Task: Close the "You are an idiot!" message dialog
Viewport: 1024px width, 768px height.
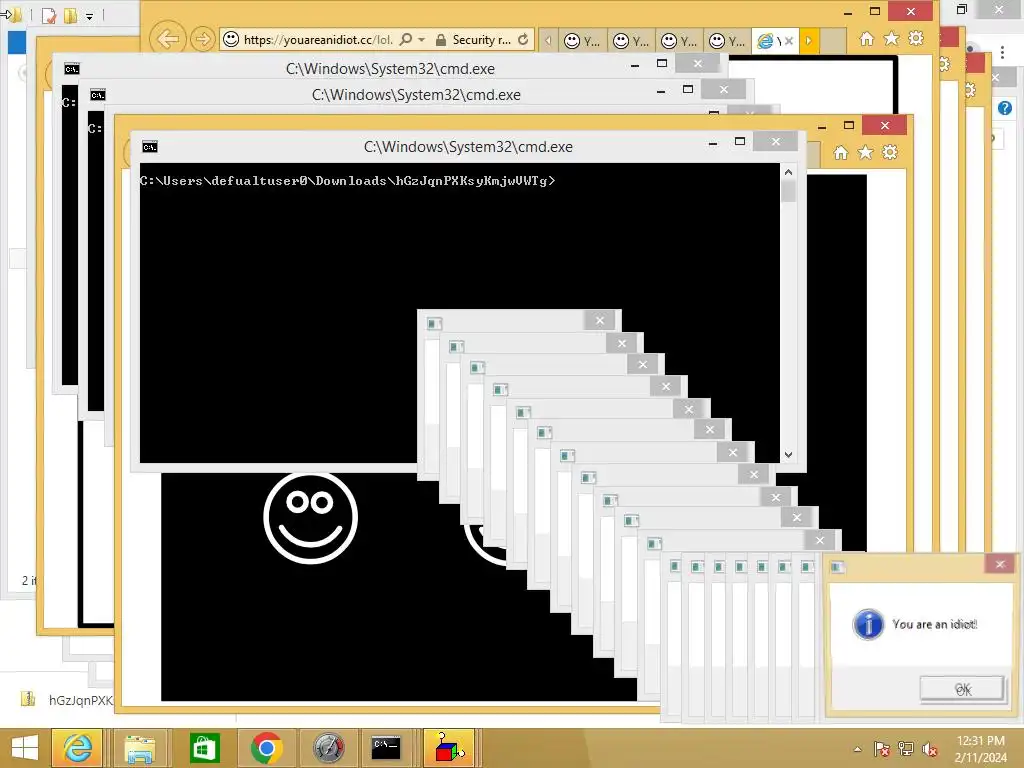Action: coord(1000,564)
